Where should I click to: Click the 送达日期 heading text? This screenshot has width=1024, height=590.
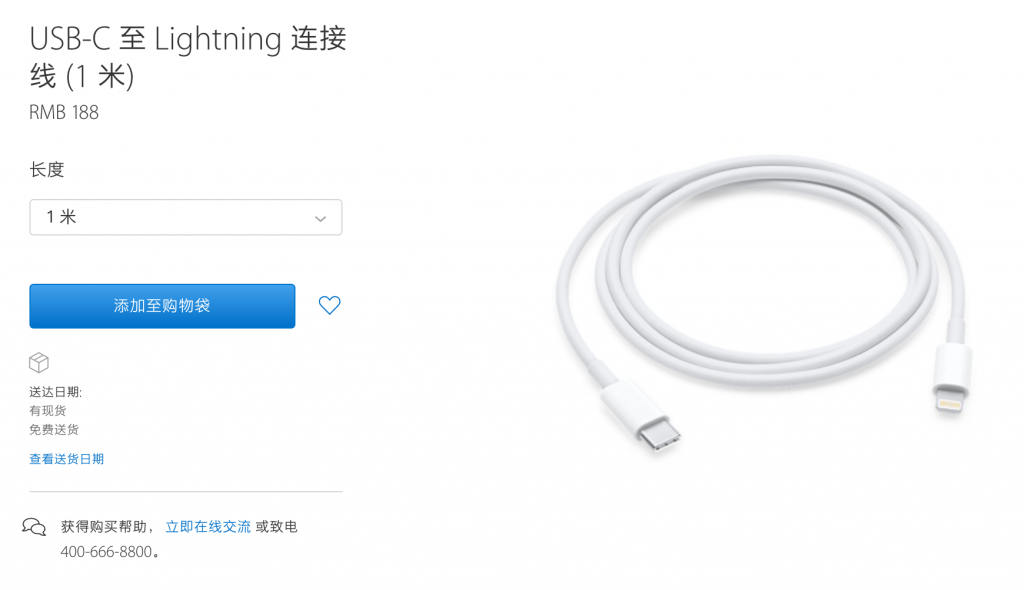click(x=56, y=392)
